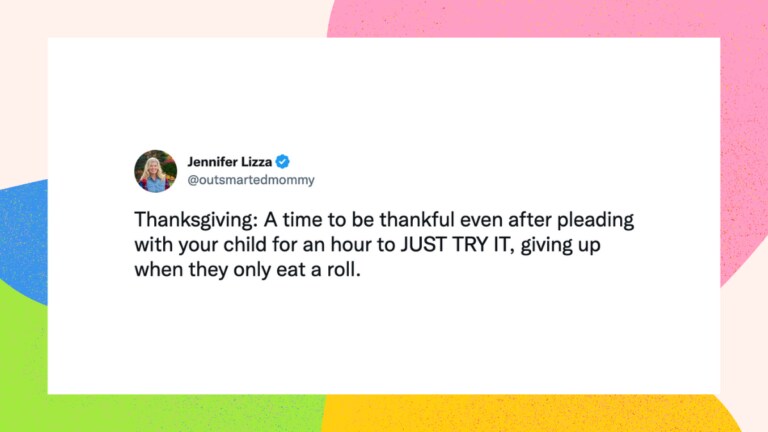The width and height of the screenshot is (768, 432).
Task: Click the word "Thanksgiving:" in the tweet
Action: [x=196, y=220]
